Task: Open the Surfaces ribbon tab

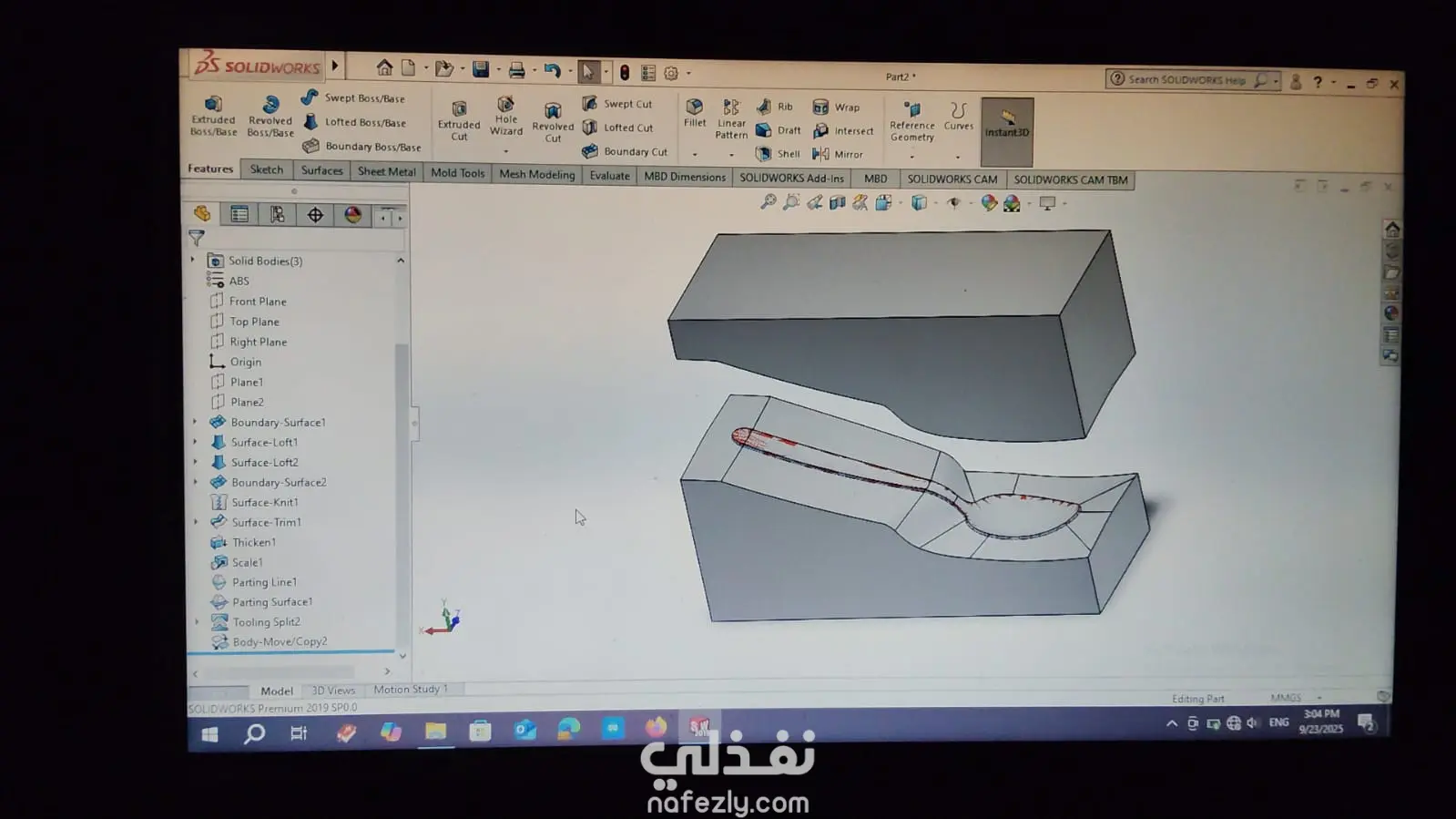Action: tap(322, 170)
